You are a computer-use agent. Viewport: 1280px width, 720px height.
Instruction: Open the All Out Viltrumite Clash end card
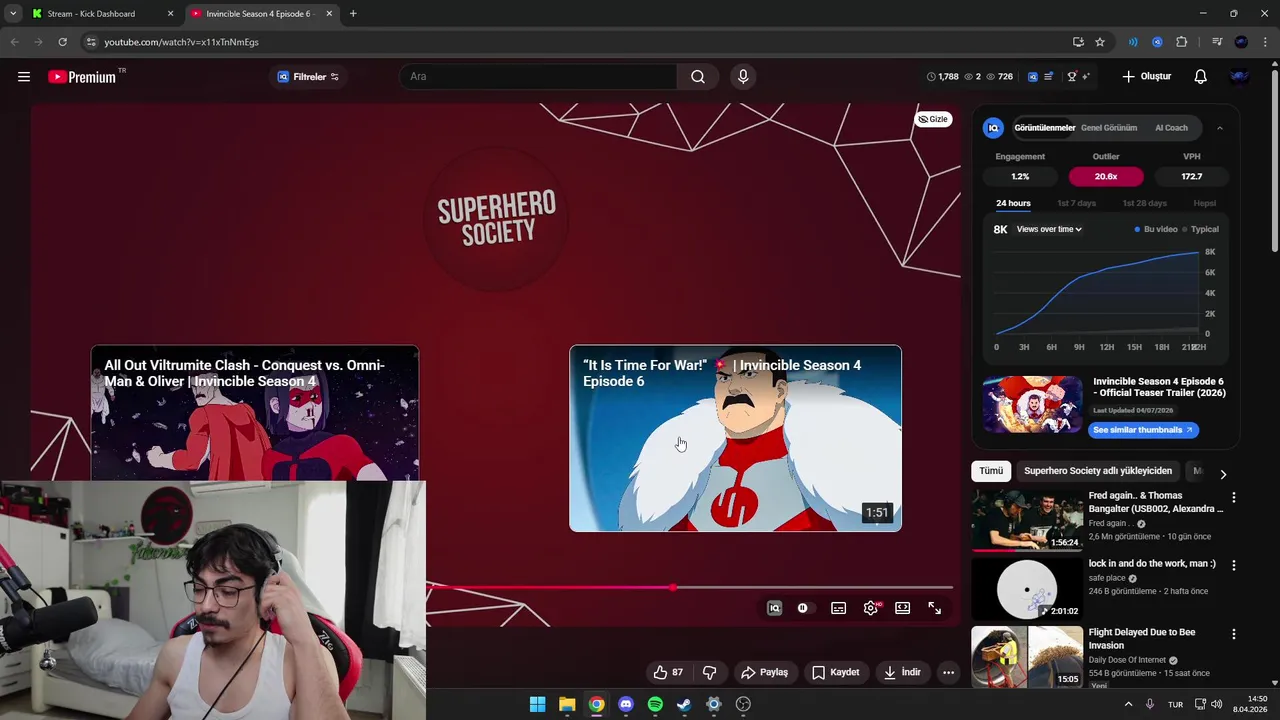pos(255,413)
